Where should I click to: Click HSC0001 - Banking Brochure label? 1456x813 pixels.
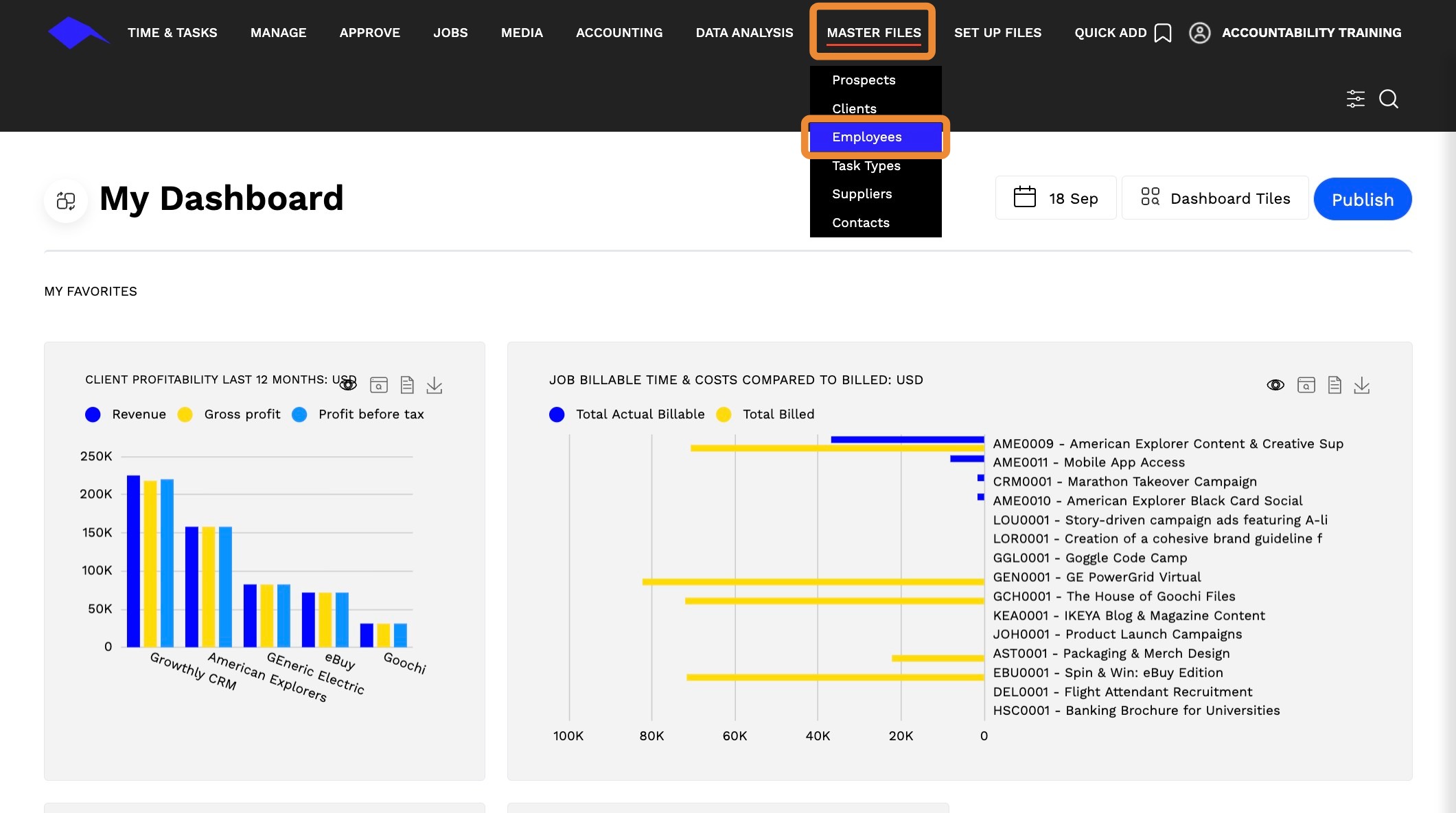(1137, 710)
